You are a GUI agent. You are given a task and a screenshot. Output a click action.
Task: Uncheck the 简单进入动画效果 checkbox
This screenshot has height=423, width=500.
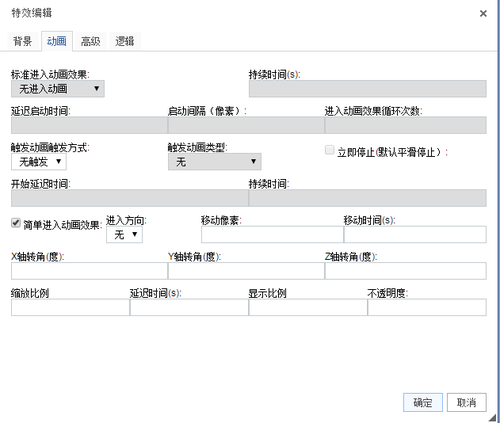16,223
